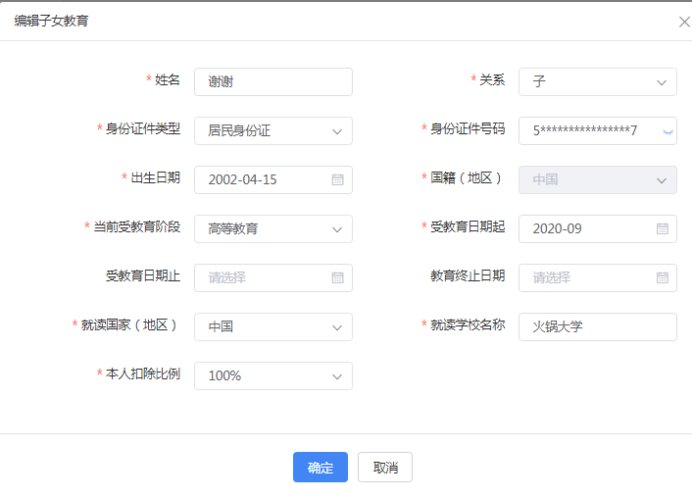Open the 身份证件类型 dropdown

pyautogui.click(x=337, y=131)
